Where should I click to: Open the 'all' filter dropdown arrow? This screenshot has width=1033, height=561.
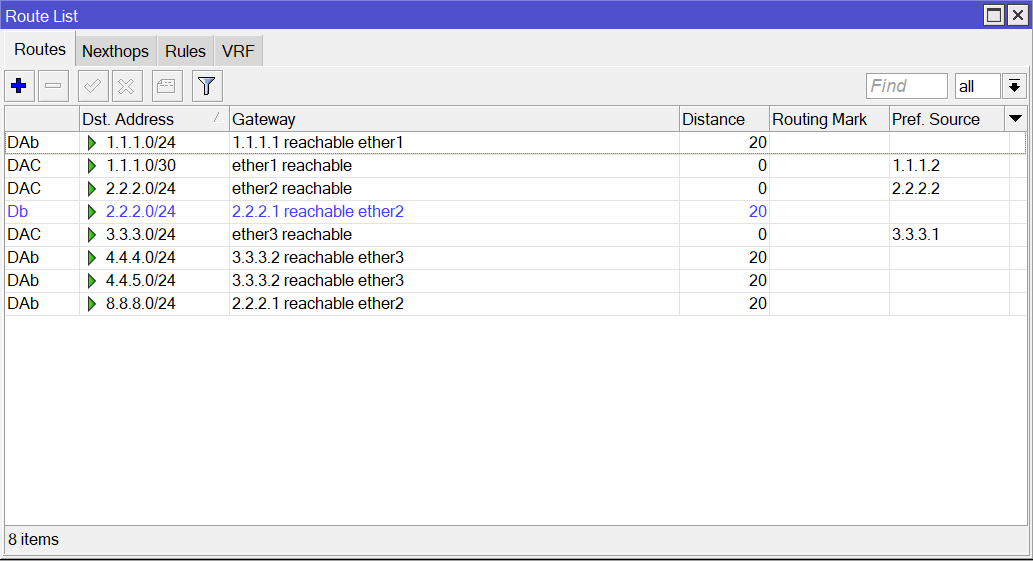(1015, 86)
